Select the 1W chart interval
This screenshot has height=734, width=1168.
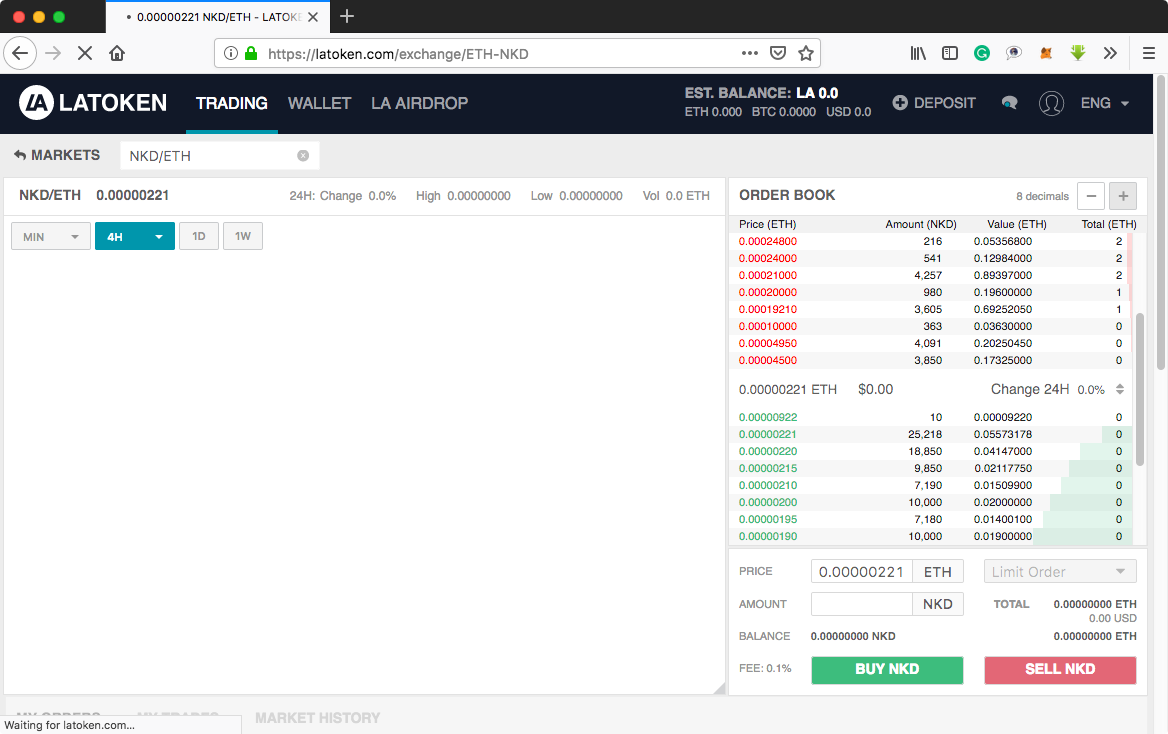[x=243, y=236]
